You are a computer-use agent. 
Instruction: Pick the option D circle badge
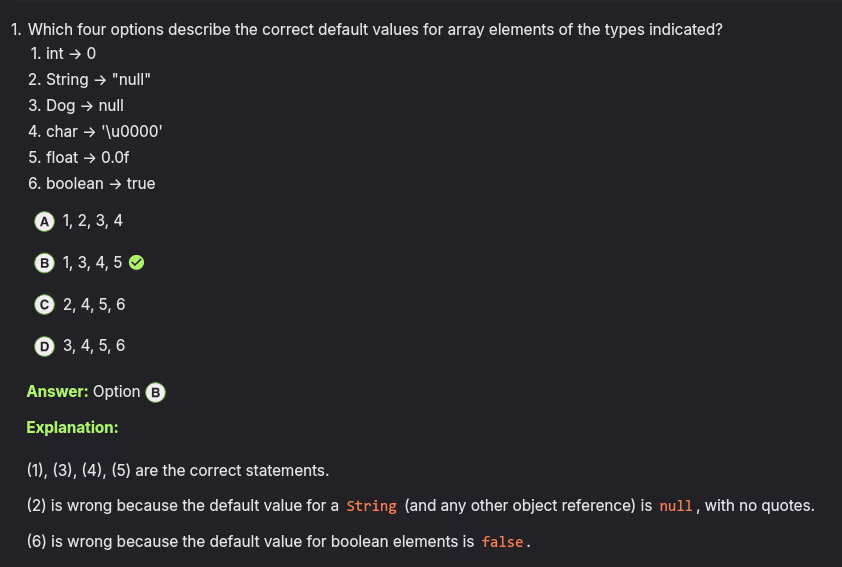pyautogui.click(x=44, y=347)
